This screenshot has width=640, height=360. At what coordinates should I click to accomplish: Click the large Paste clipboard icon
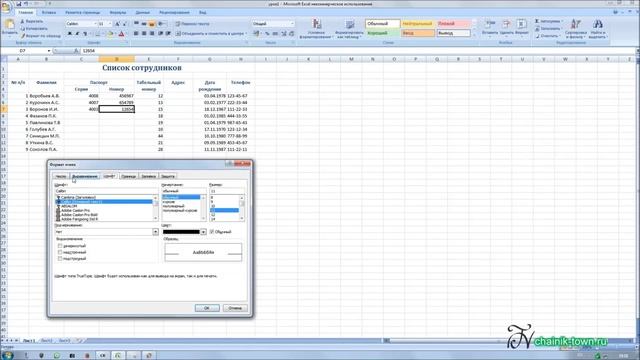(x=9, y=24)
